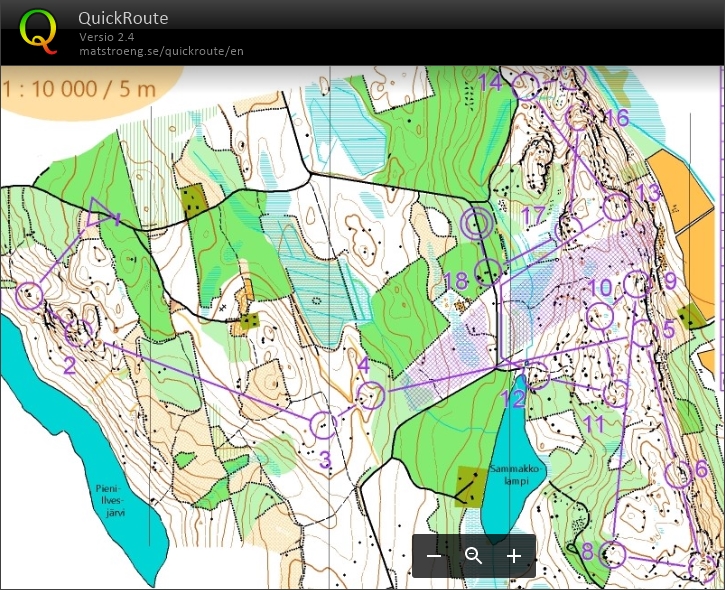Click the start triangle on the map
The height and width of the screenshot is (590, 725).
[x=101, y=212]
